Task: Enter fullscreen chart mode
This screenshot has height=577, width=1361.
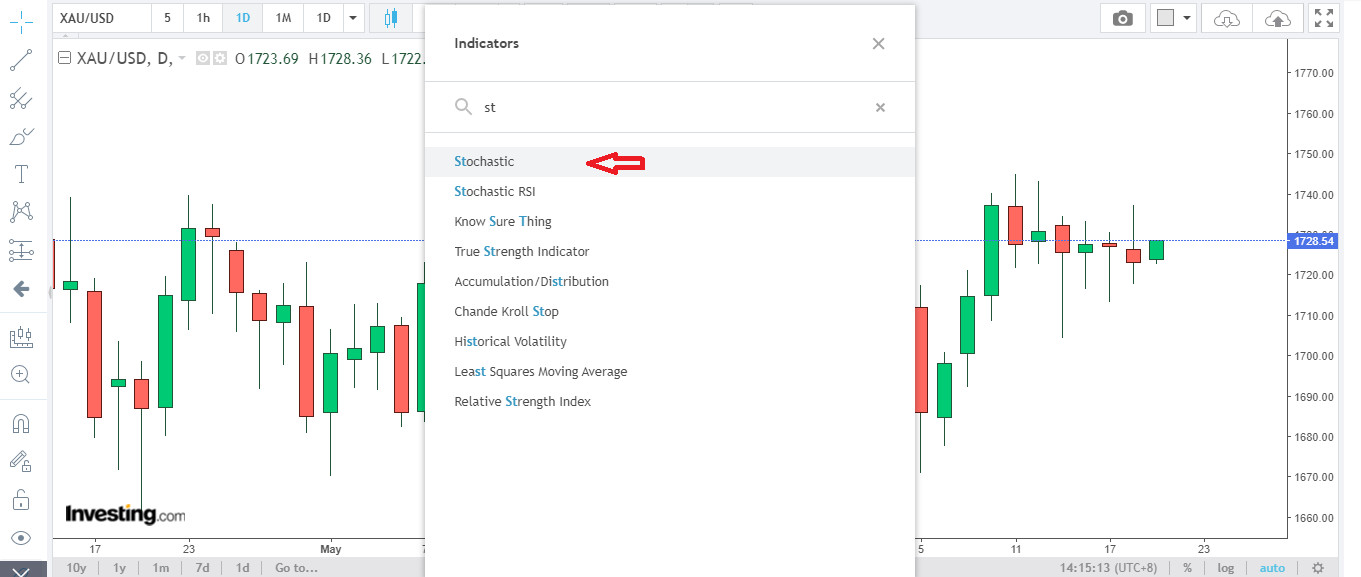Action: point(1325,18)
